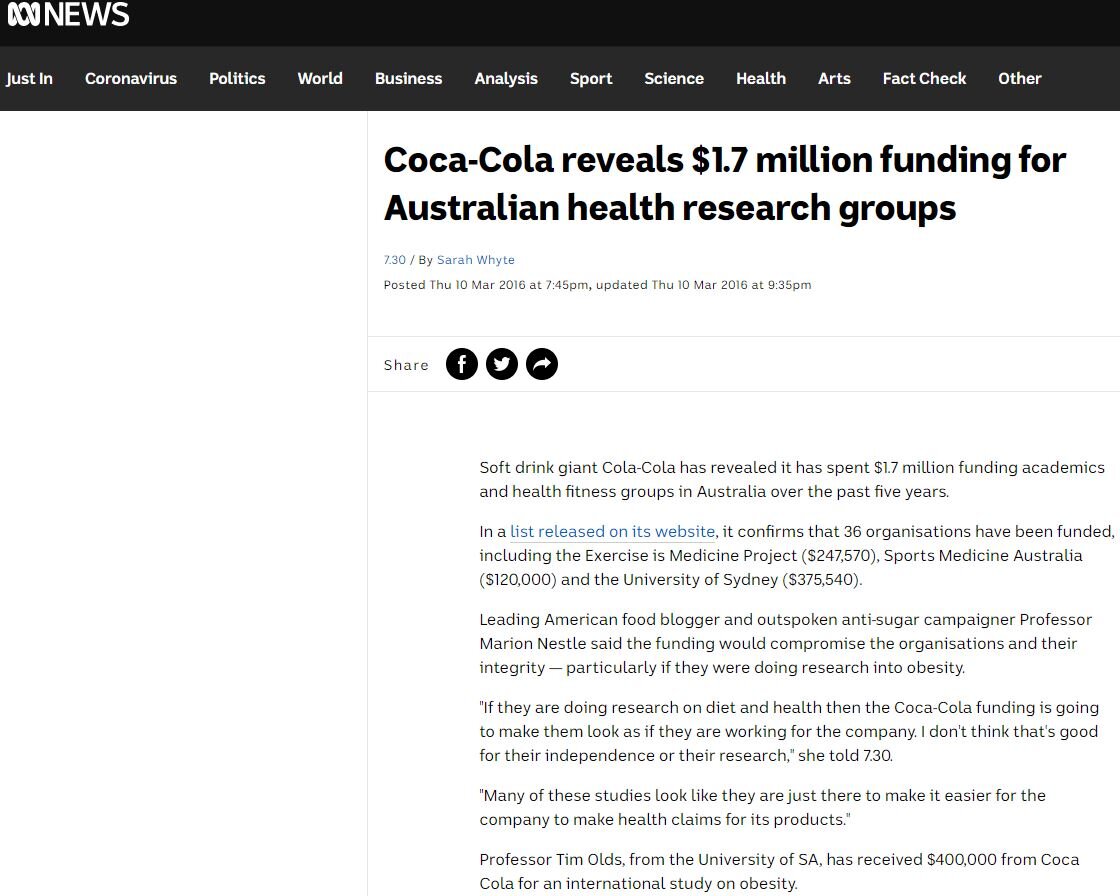Viewport: 1120px width, 896px height.
Task: Select the Analysis menu item
Action: (506, 79)
